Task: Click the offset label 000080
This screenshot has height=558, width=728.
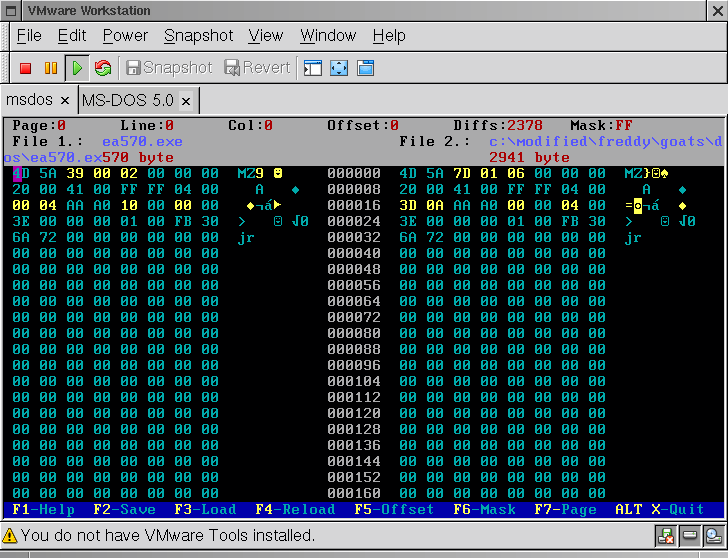Action: [x=354, y=333]
